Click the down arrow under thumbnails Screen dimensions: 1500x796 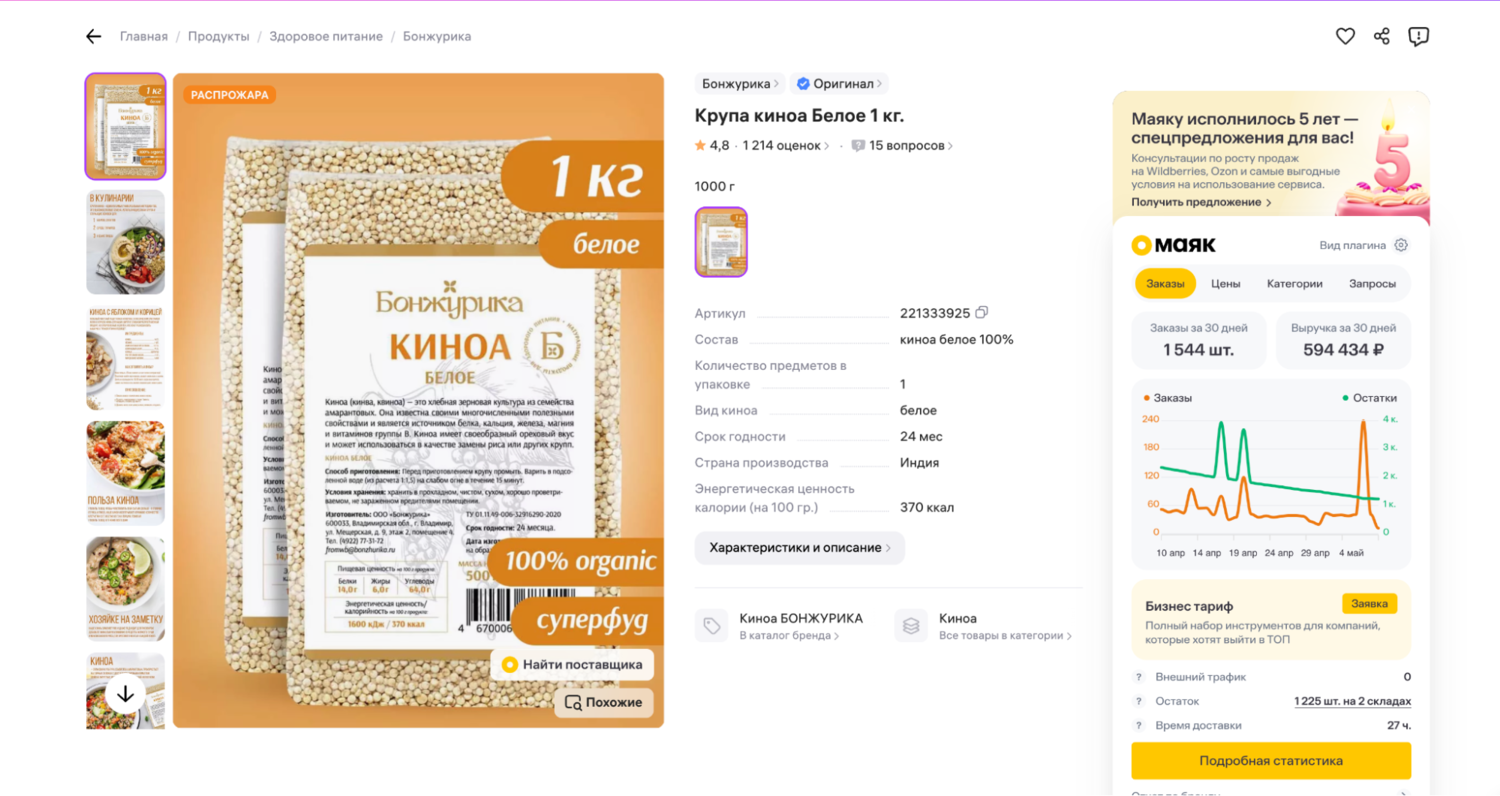(x=125, y=693)
